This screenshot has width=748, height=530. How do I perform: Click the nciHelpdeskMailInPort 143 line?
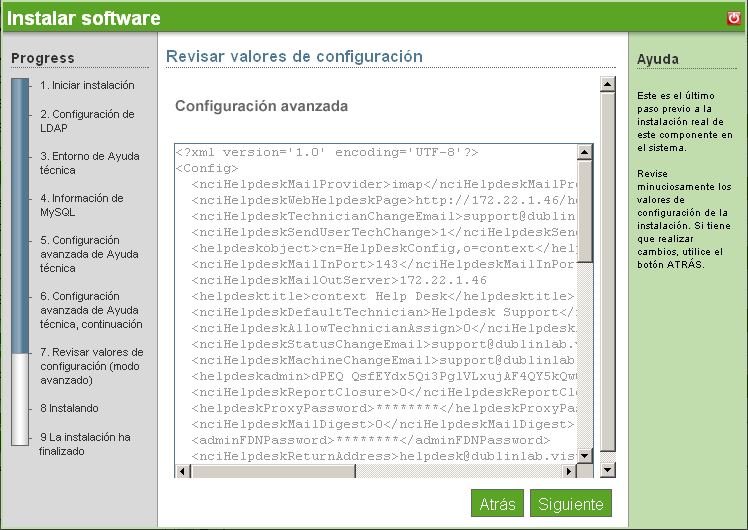pyautogui.click(x=384, y=264)
